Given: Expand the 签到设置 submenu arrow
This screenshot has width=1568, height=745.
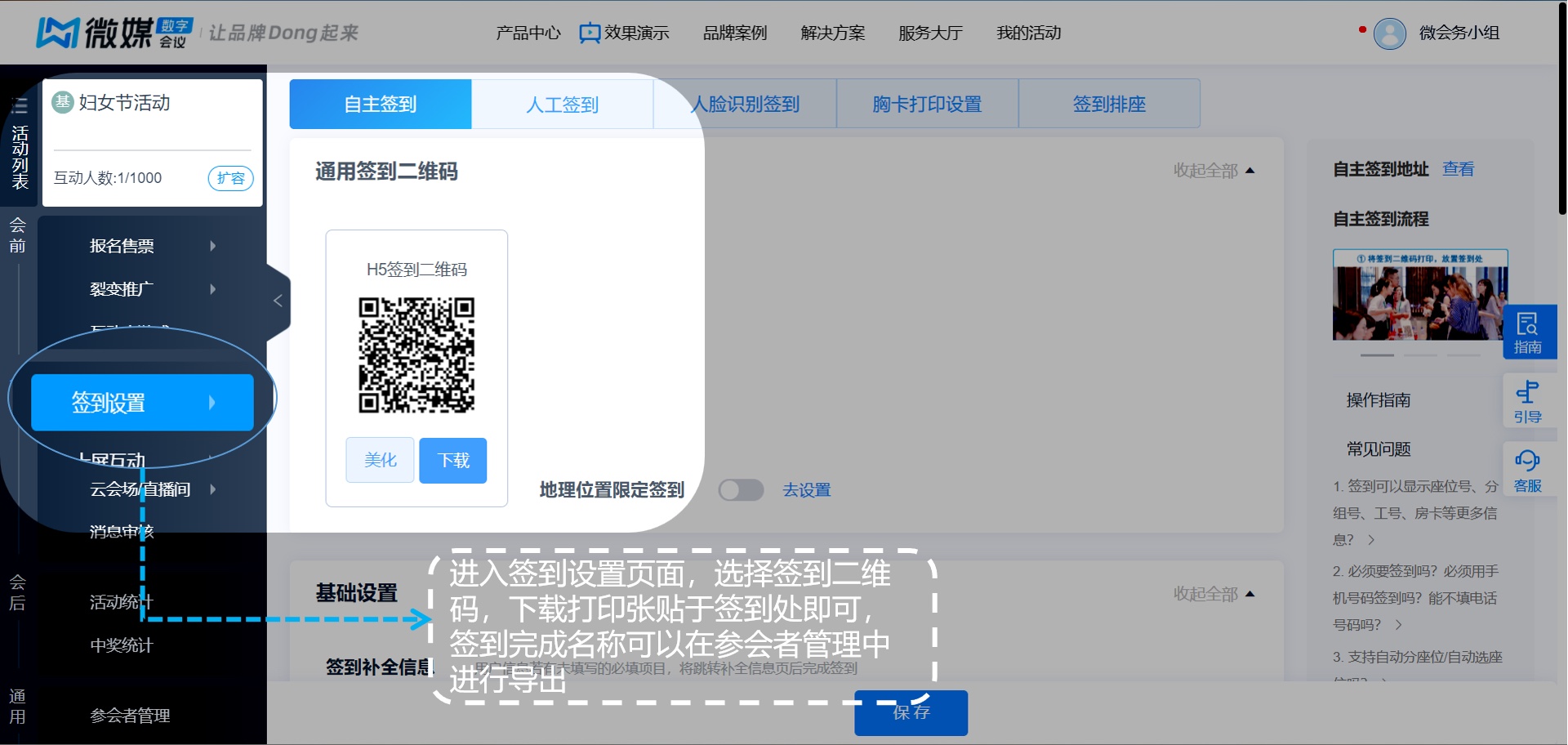Looking at the screenshot, I should (x=212, y=402).
